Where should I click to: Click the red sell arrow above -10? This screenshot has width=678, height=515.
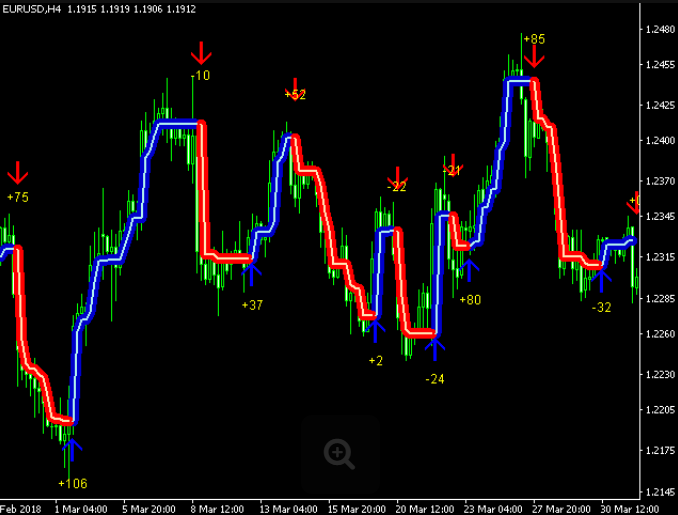(201, 54)
